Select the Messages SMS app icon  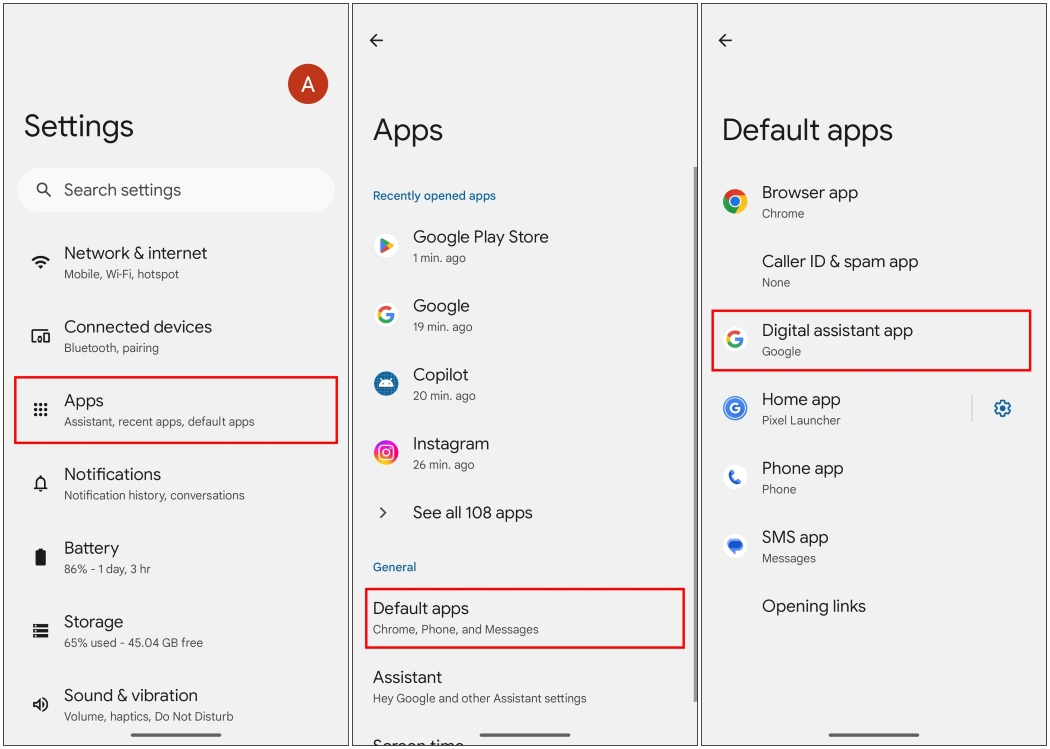pyautogui.click(x=733, y=545)
